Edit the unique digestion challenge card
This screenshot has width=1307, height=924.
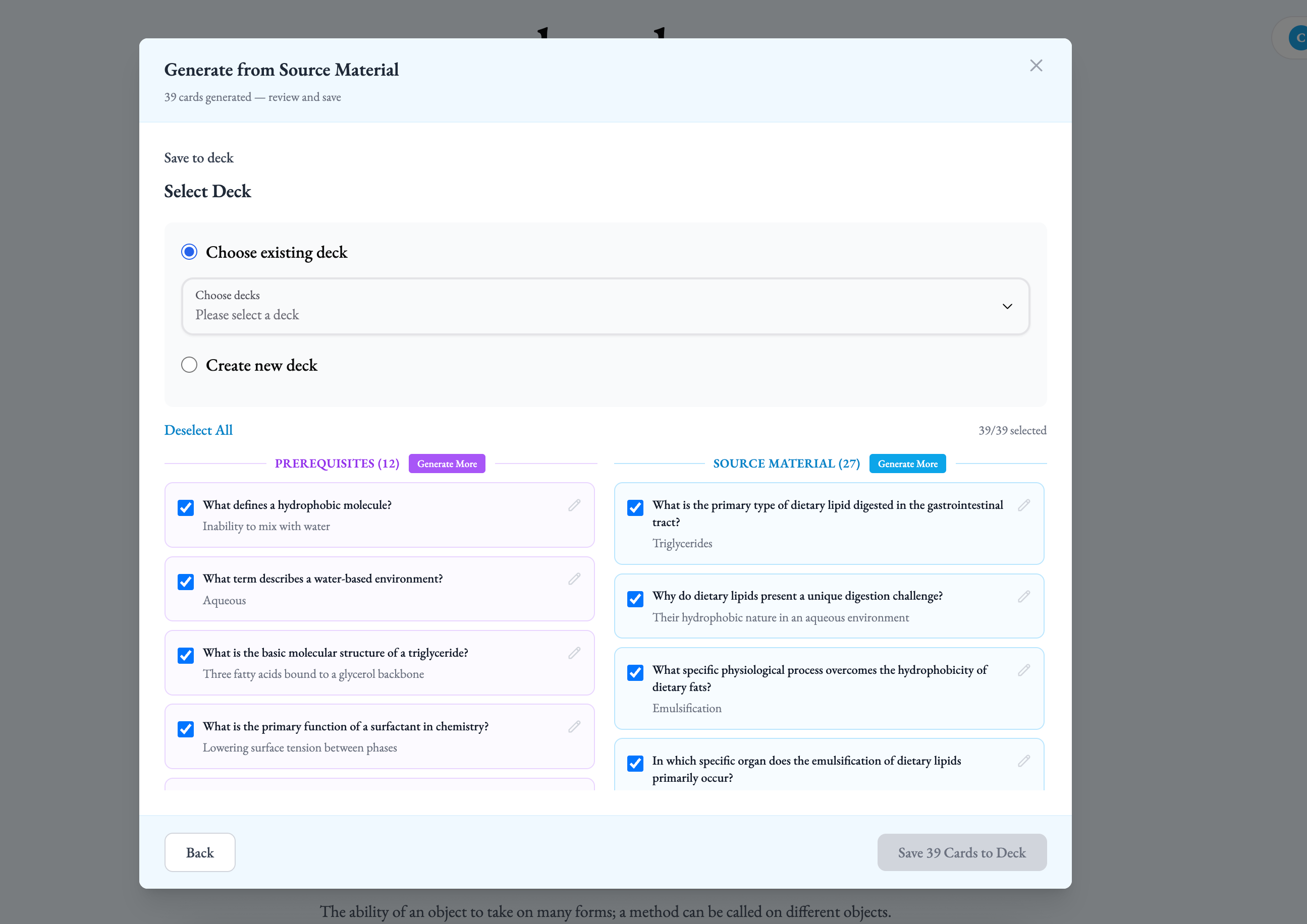1023,596
